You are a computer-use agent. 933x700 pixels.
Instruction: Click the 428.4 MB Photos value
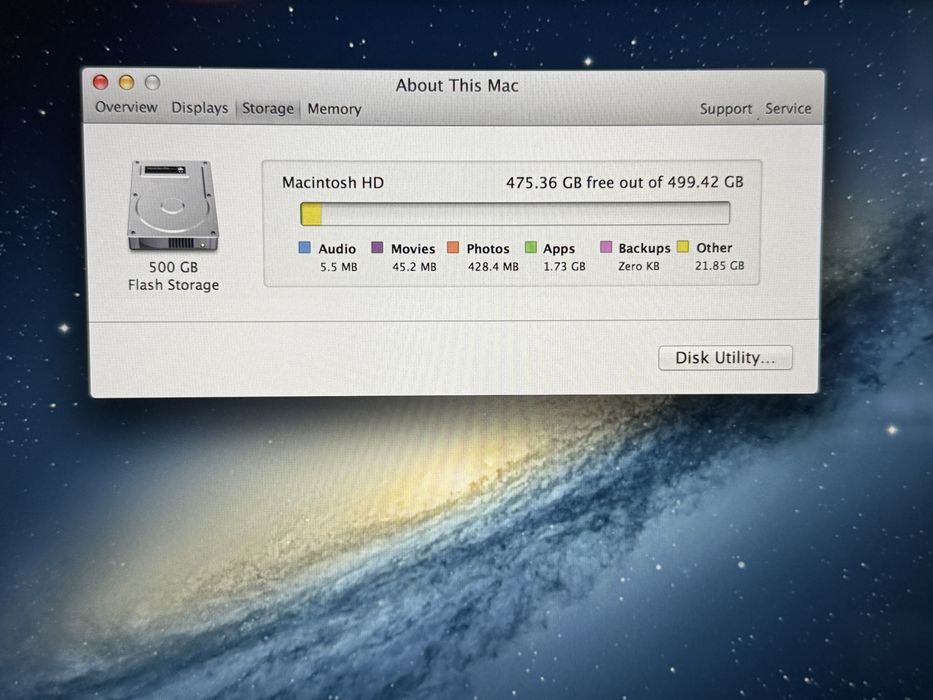[x=493, y=267]
